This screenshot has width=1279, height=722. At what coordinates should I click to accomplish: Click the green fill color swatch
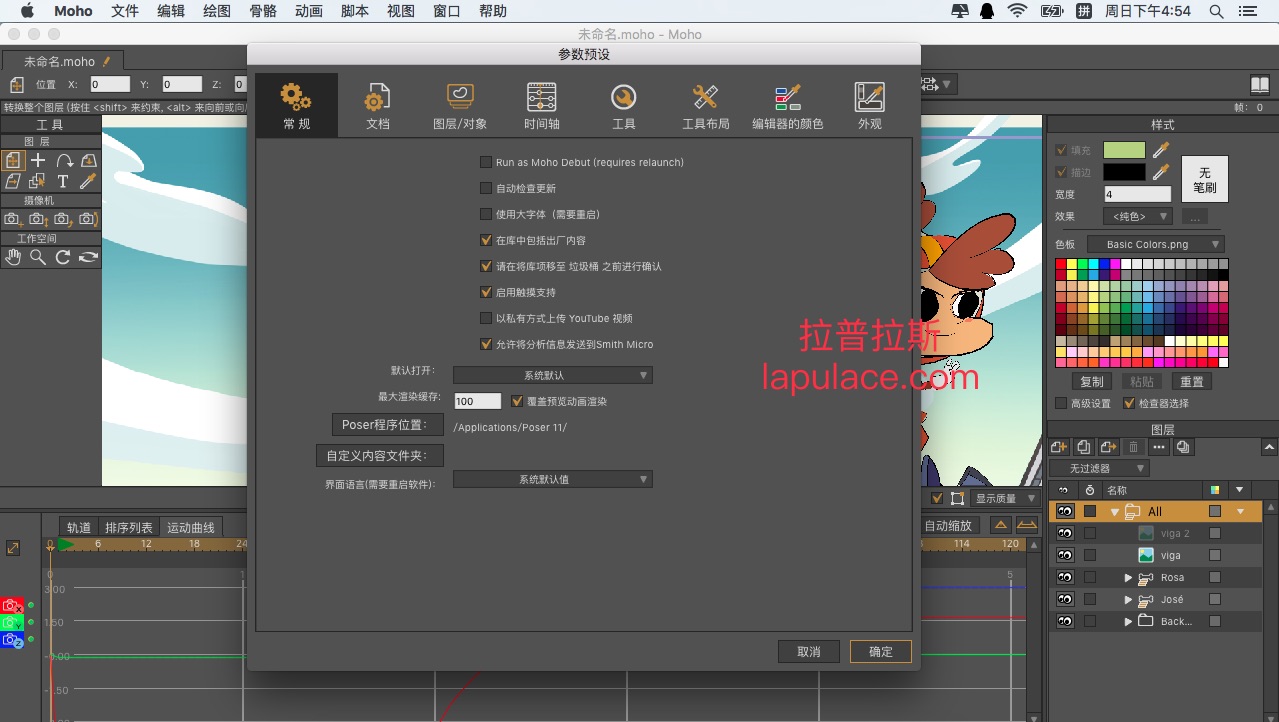[x=1124, y=150]
